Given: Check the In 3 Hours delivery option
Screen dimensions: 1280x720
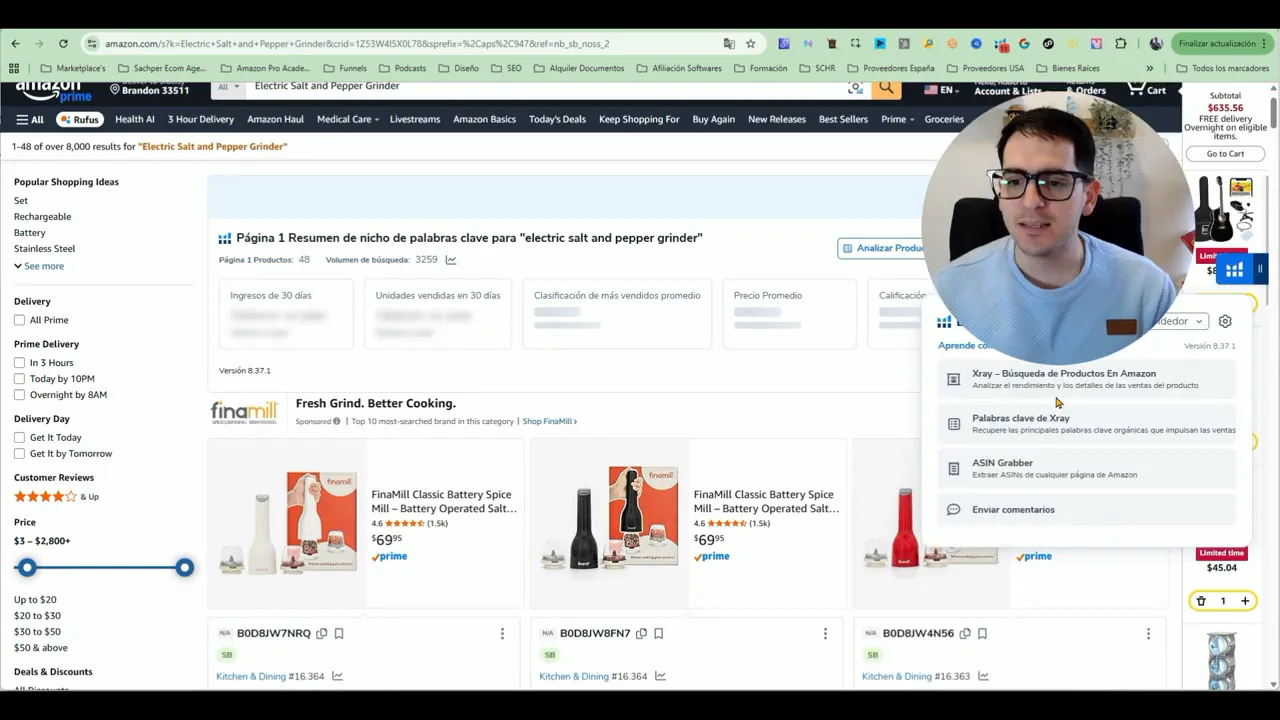Looking at the screenshot, I should 19,363.
